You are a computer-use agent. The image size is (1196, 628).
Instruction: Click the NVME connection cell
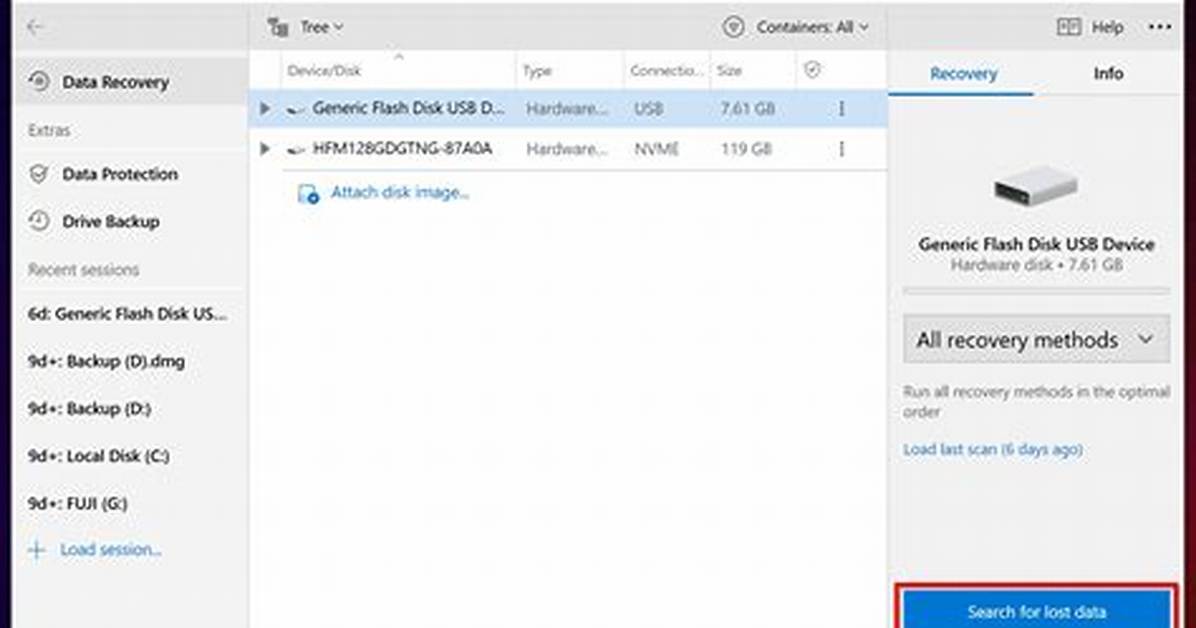[x=656, y=149]
